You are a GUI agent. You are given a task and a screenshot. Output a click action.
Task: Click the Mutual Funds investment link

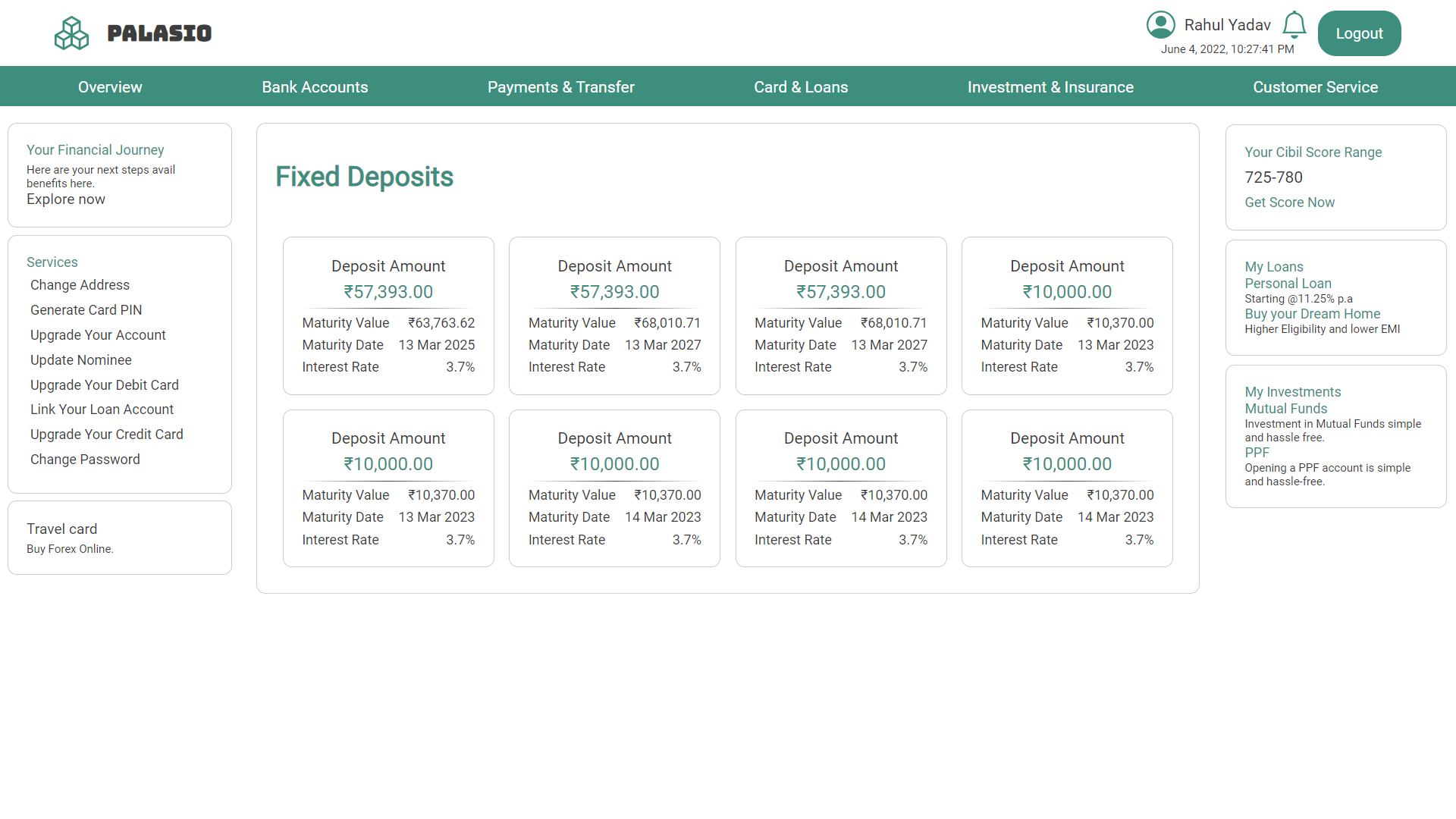pos(1285,409)
